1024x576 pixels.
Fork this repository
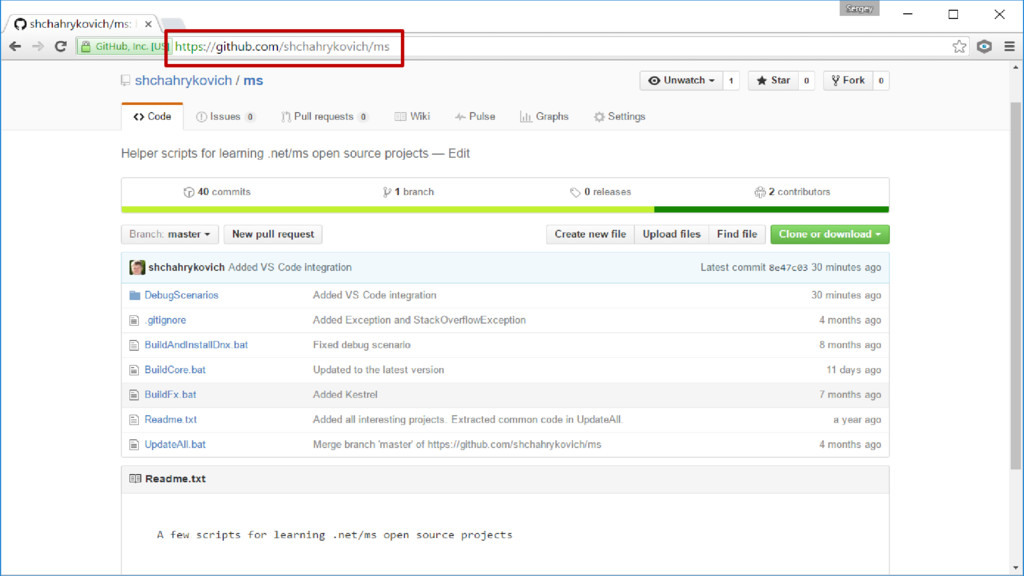[x=848, y=80]
